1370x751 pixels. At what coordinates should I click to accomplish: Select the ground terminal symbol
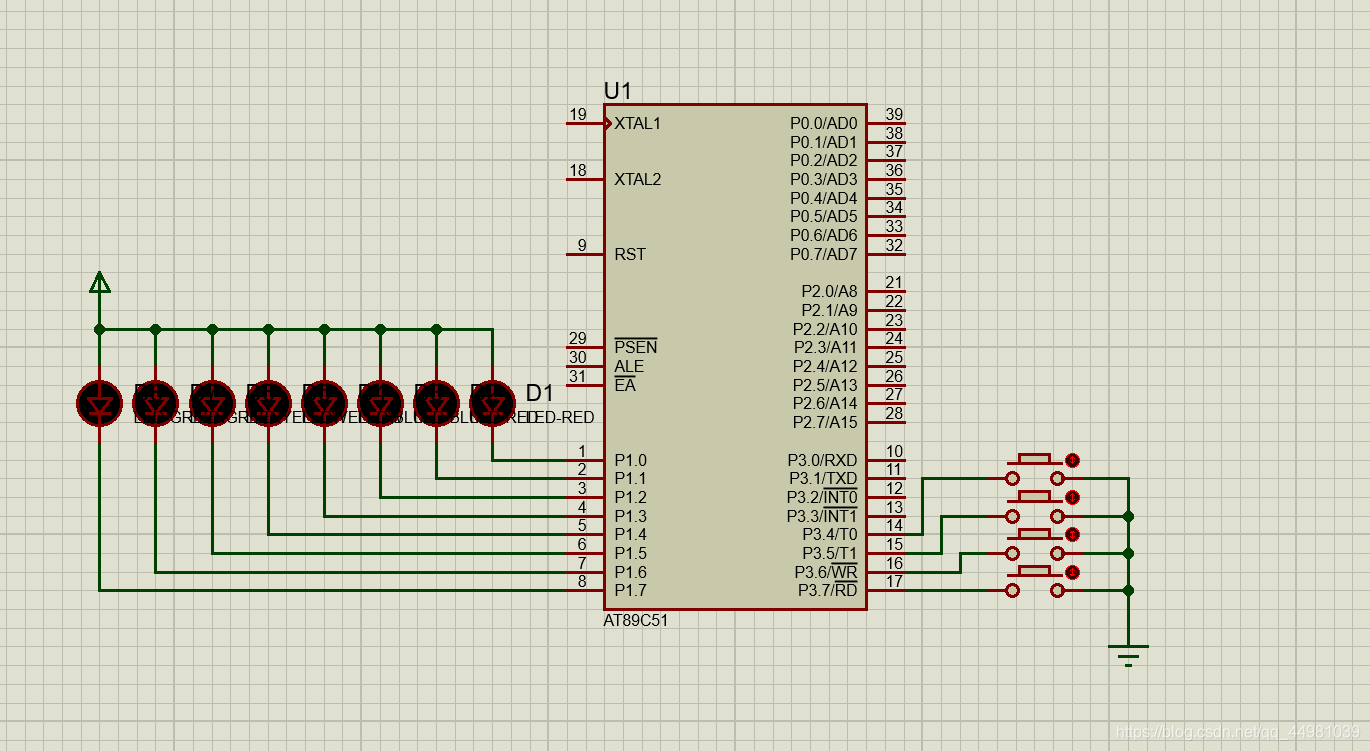1128,655
